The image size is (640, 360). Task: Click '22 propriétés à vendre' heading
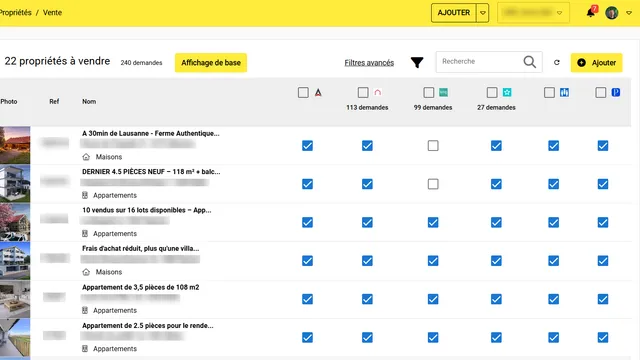coord(57,61)
